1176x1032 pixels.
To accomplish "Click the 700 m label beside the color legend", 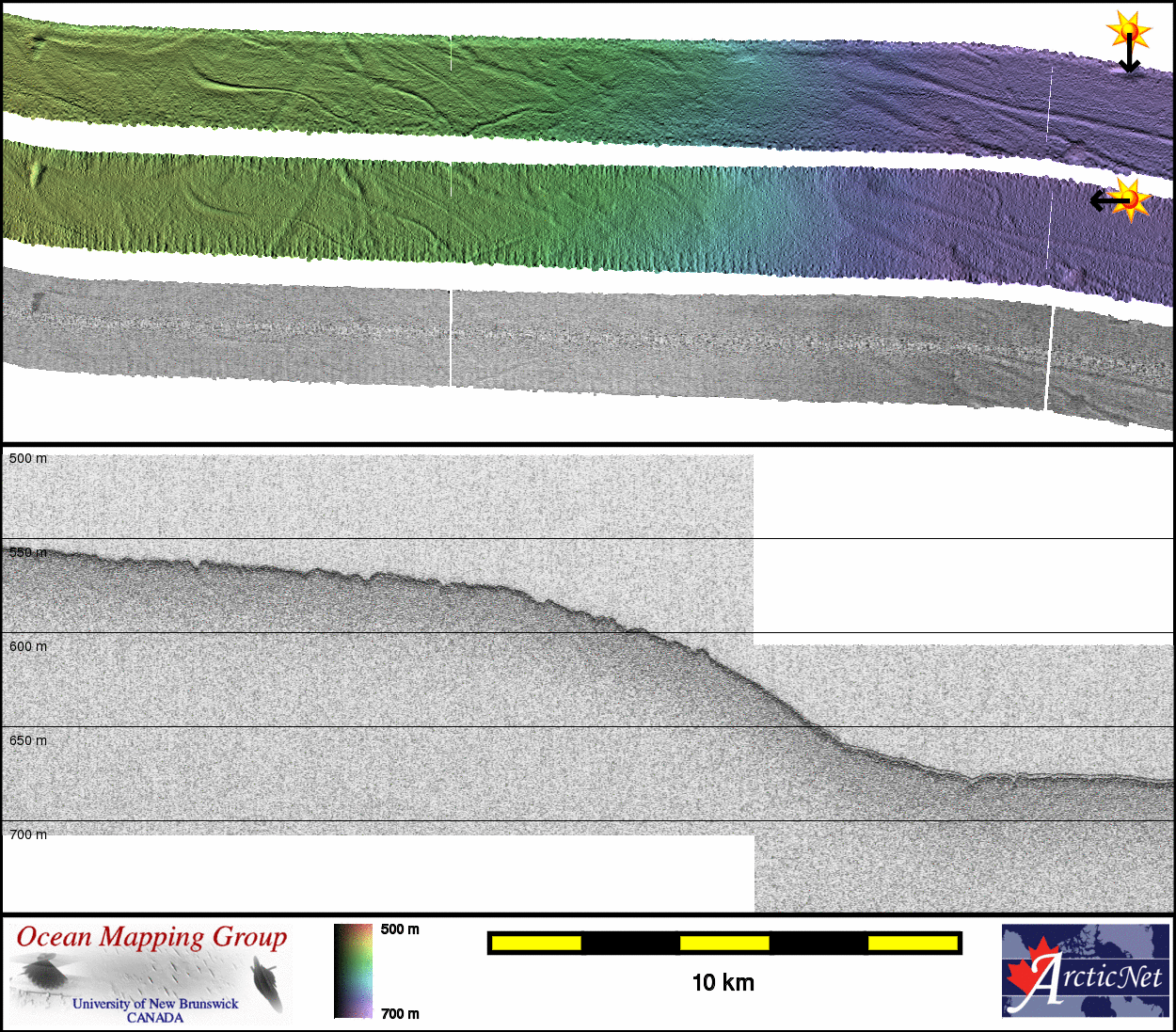I will click(x=400, y=1013).
